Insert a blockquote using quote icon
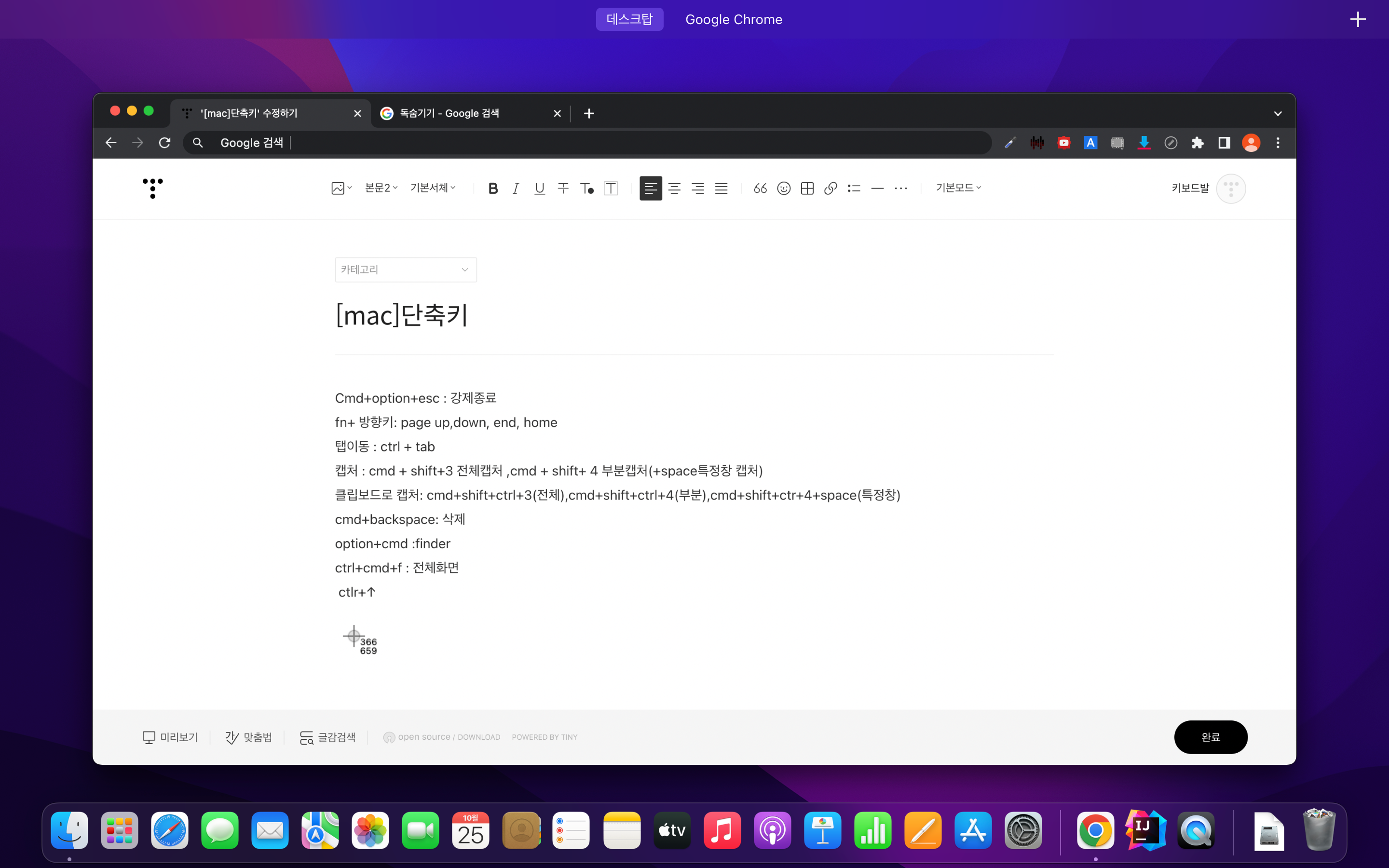Image resolution: width=1389 pixels, height=868 pixels. [x=760, y=188]
